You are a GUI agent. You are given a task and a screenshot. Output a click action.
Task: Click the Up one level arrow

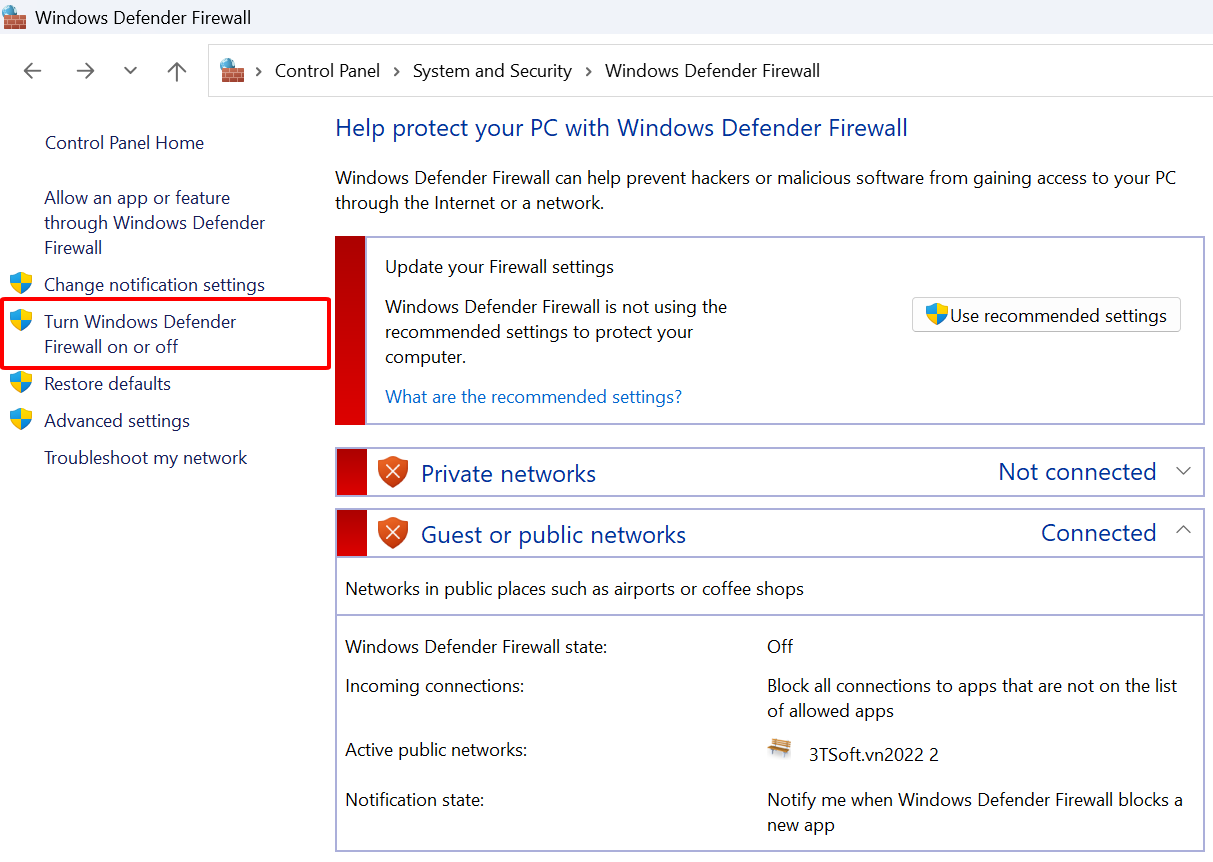[x=177, y=71]
